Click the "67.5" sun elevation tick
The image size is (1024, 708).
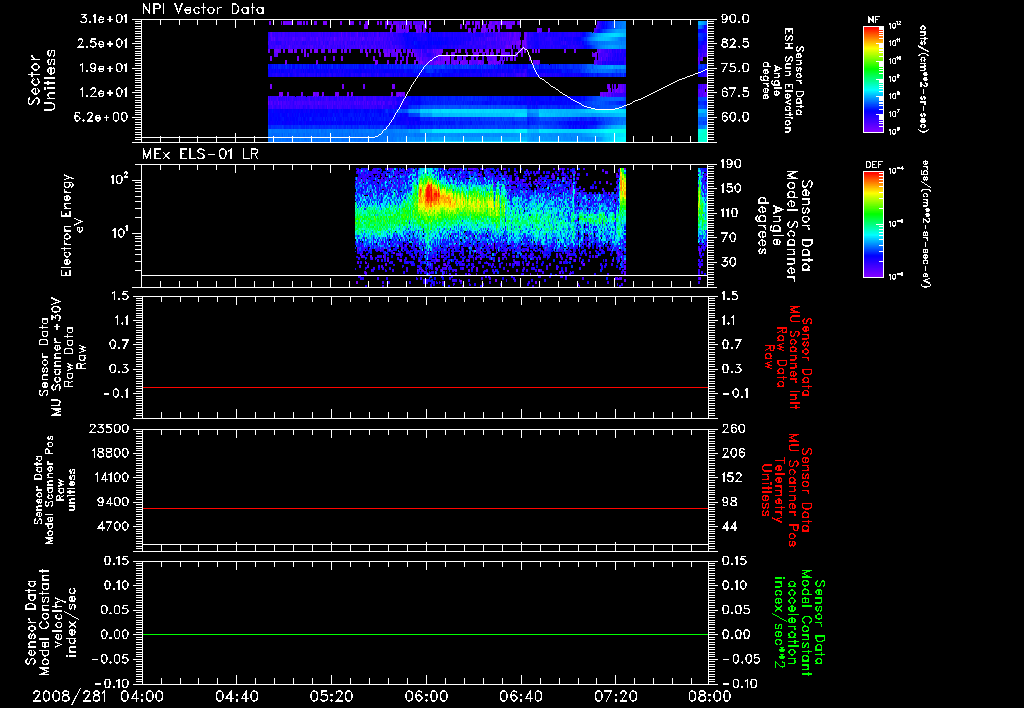(735, 93)
